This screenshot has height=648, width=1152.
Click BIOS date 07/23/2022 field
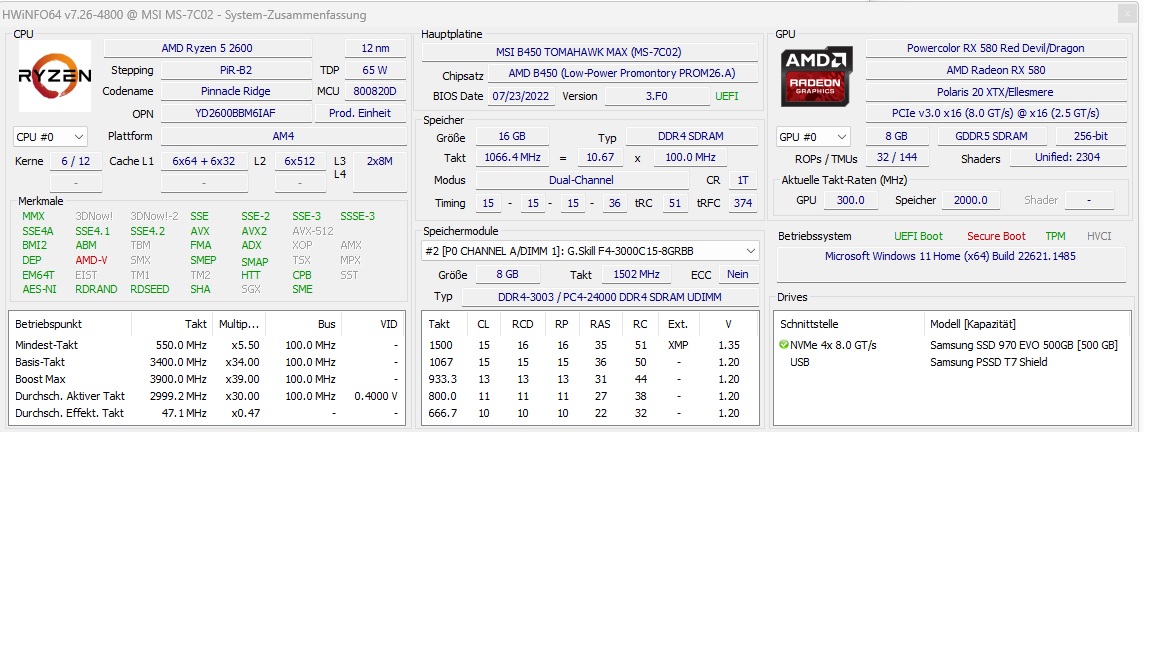coord(521,96)
